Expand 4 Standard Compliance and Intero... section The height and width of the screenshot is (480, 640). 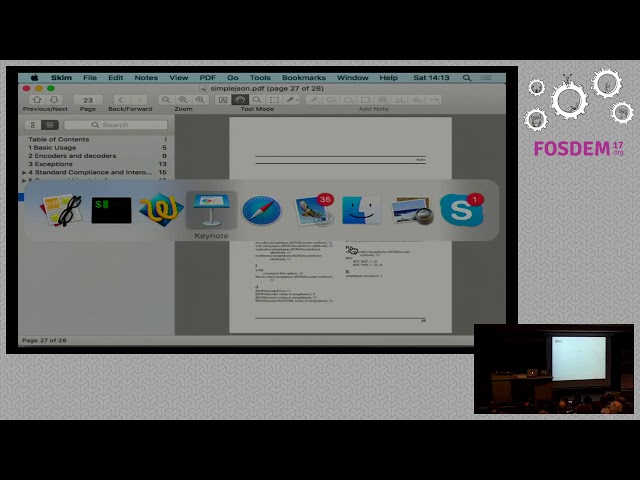(x=24, y=173)
